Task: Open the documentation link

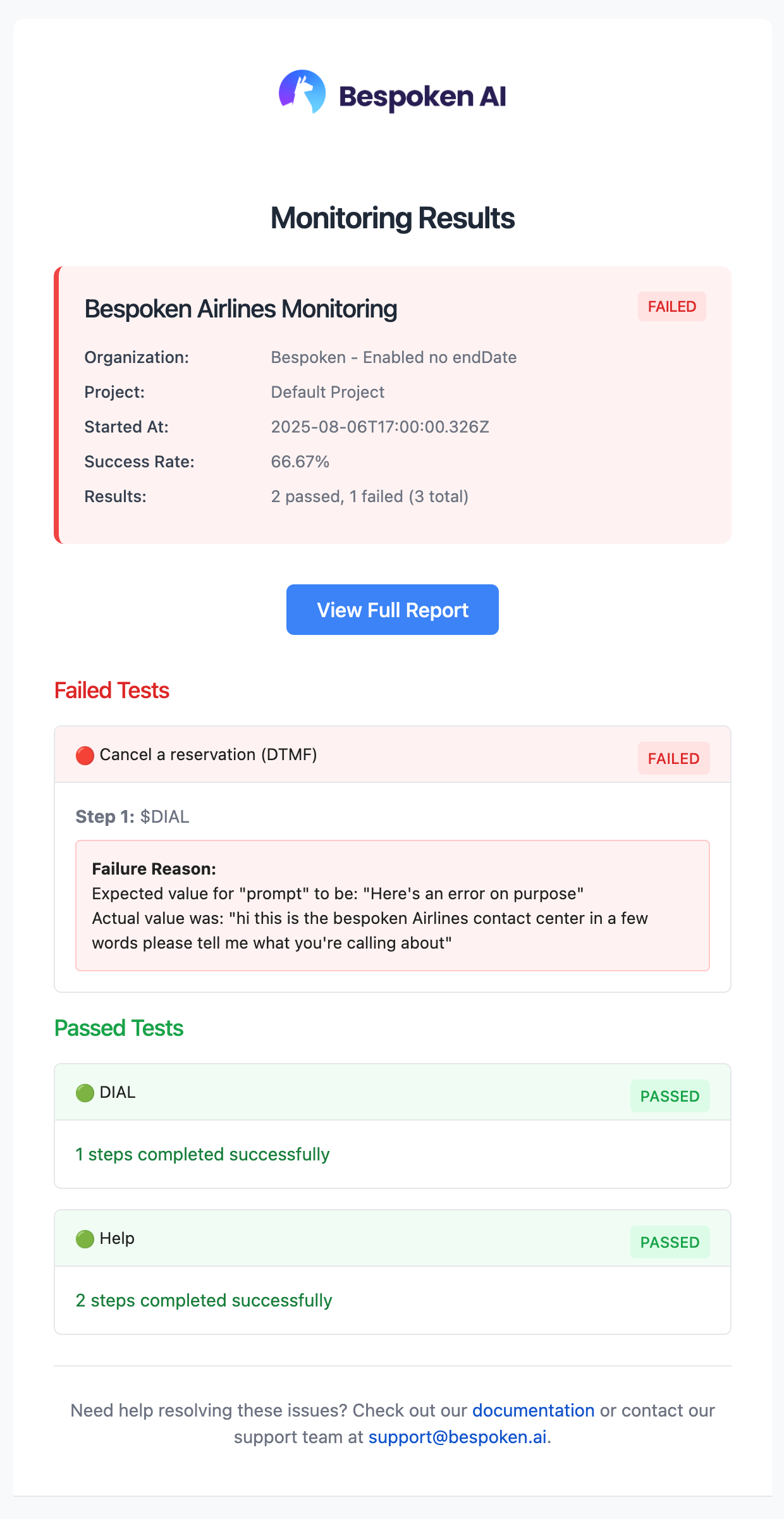Action: 533,1410
